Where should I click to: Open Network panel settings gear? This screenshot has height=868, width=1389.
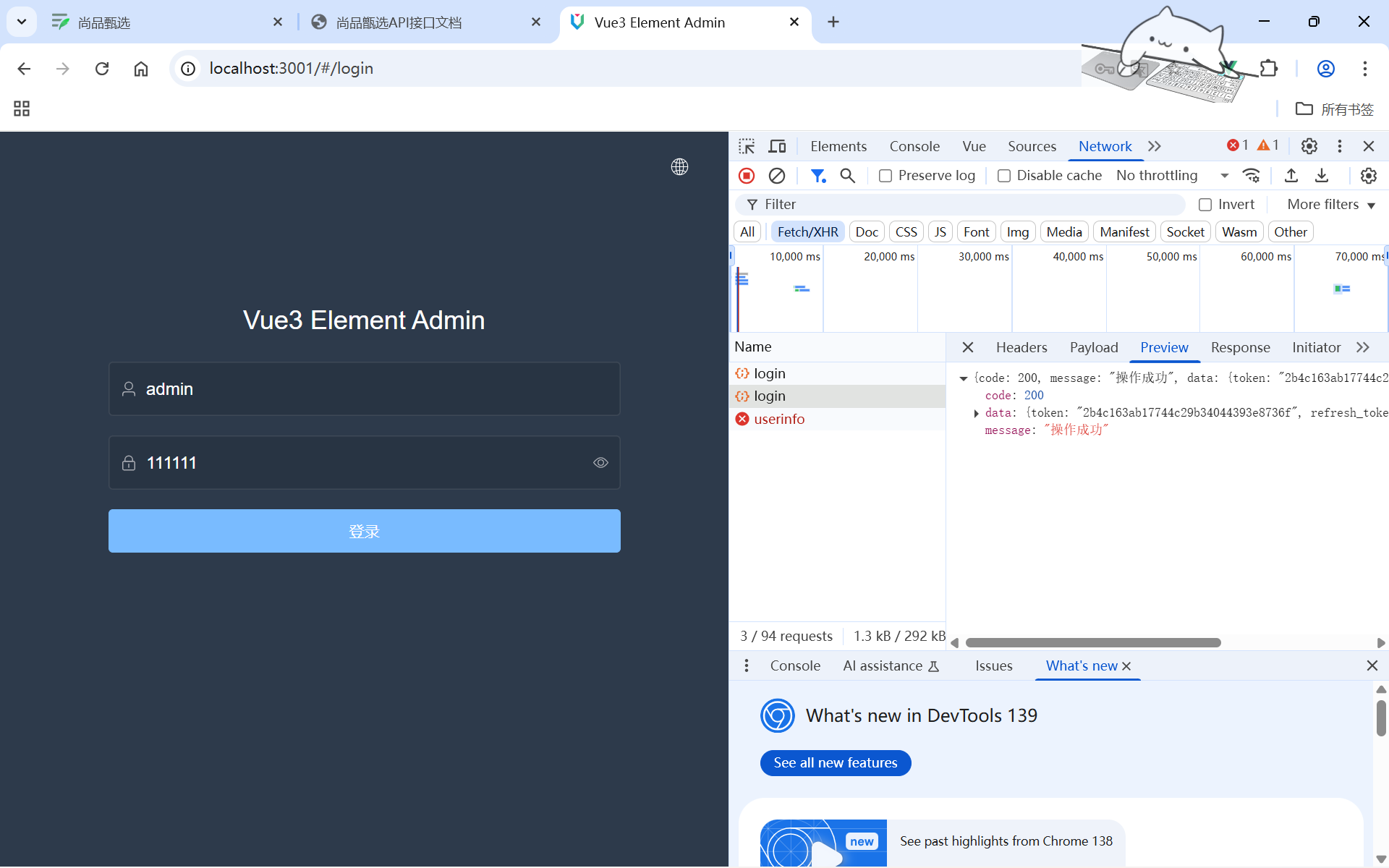[x=1368, y=176]
